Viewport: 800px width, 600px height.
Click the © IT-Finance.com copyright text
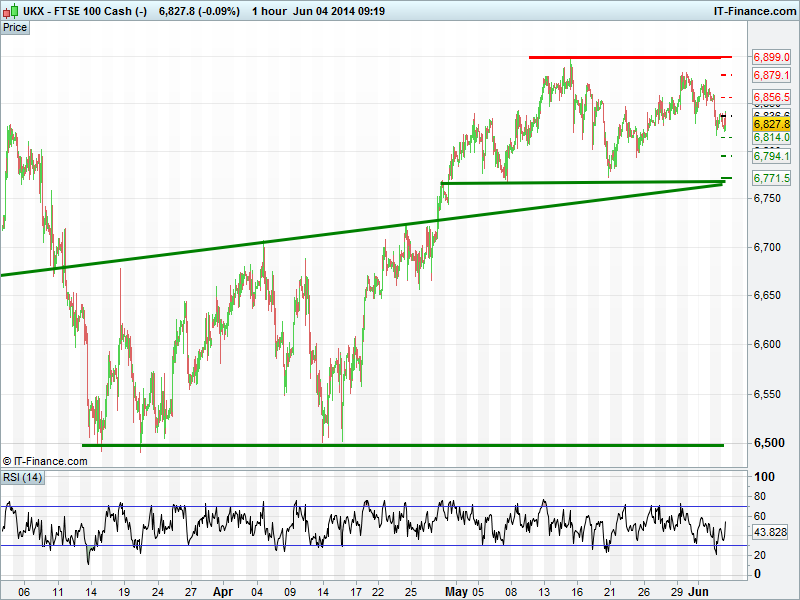point(45,461)
